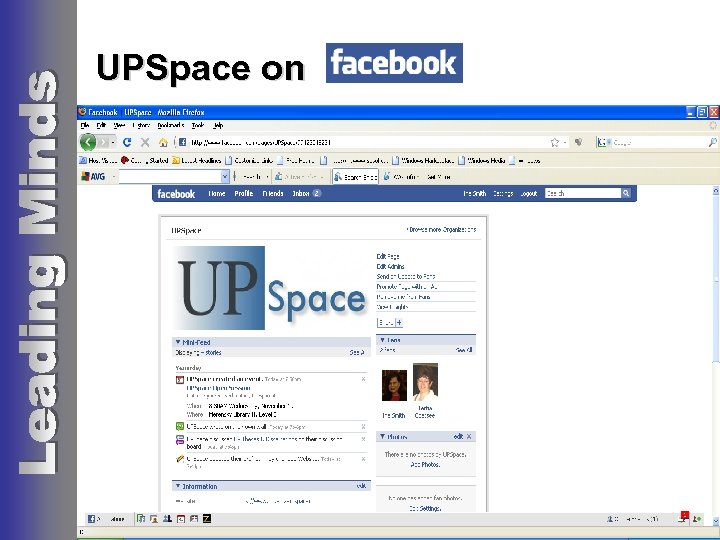Close the Photos box with its X

point(469,437)
